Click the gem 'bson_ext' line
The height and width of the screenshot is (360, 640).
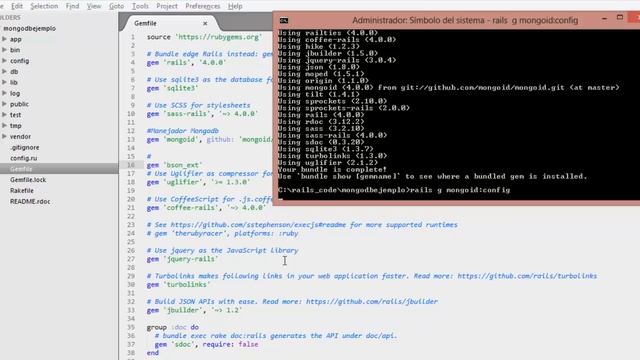[174, 165]
